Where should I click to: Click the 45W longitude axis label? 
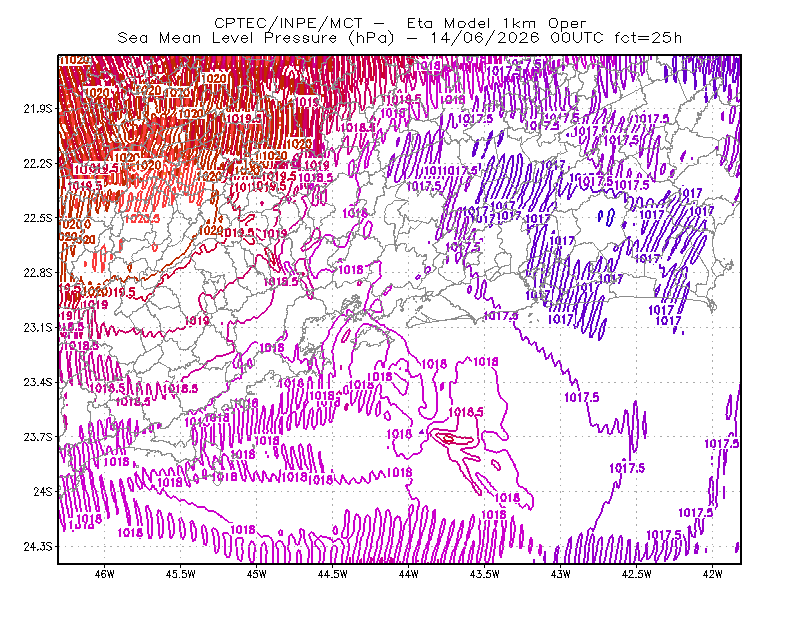click(x=257, y=574)
